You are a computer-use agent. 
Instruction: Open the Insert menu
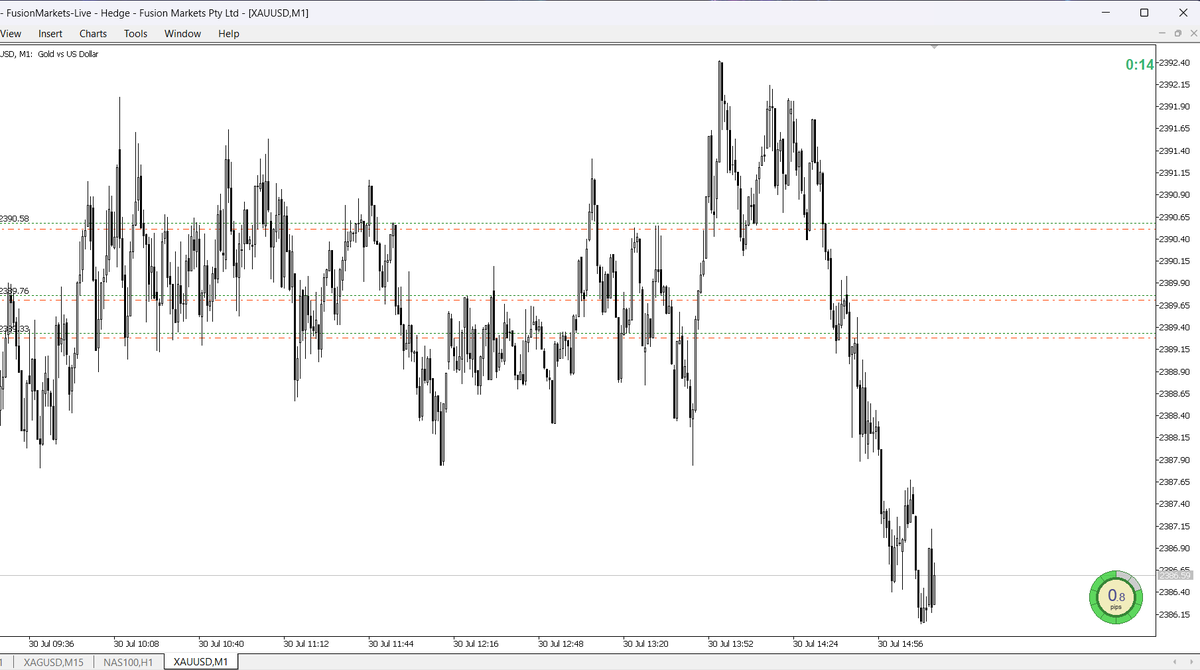click(x=50, y=33)
